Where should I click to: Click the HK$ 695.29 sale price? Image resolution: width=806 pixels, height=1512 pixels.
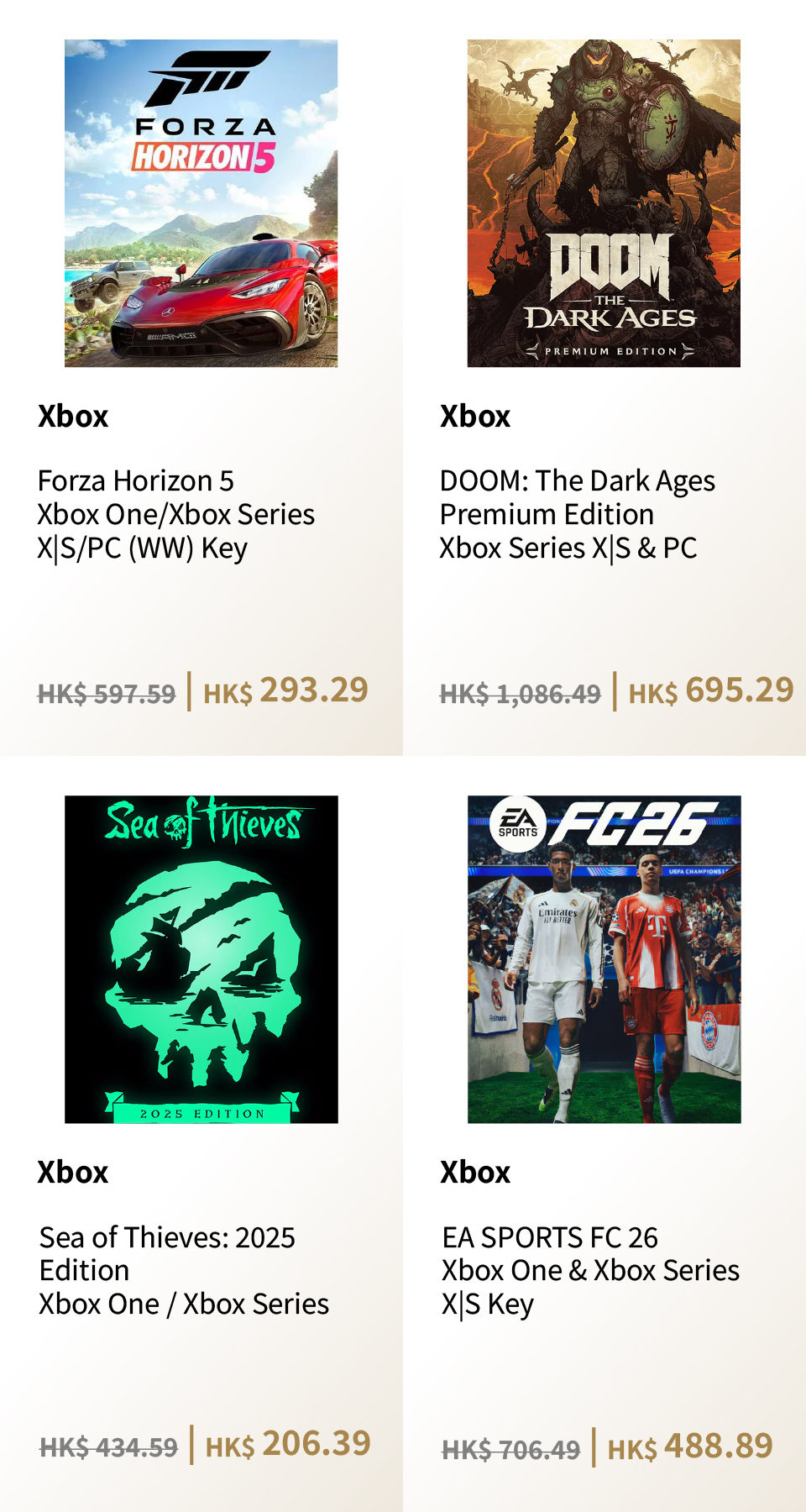click(711, 691)
